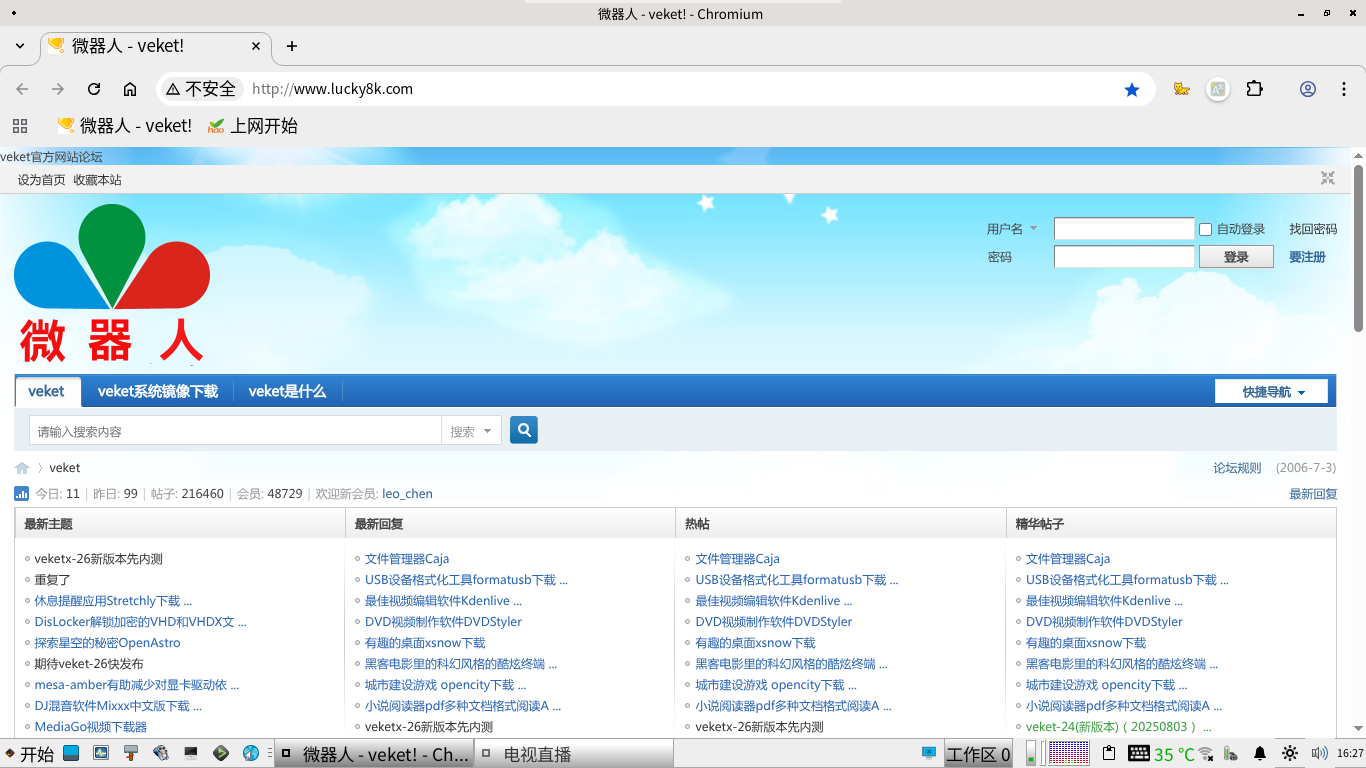Click the round translate extension icon
The height and width of the screenshot is (768, 1366).
(x=1217, y=89)
